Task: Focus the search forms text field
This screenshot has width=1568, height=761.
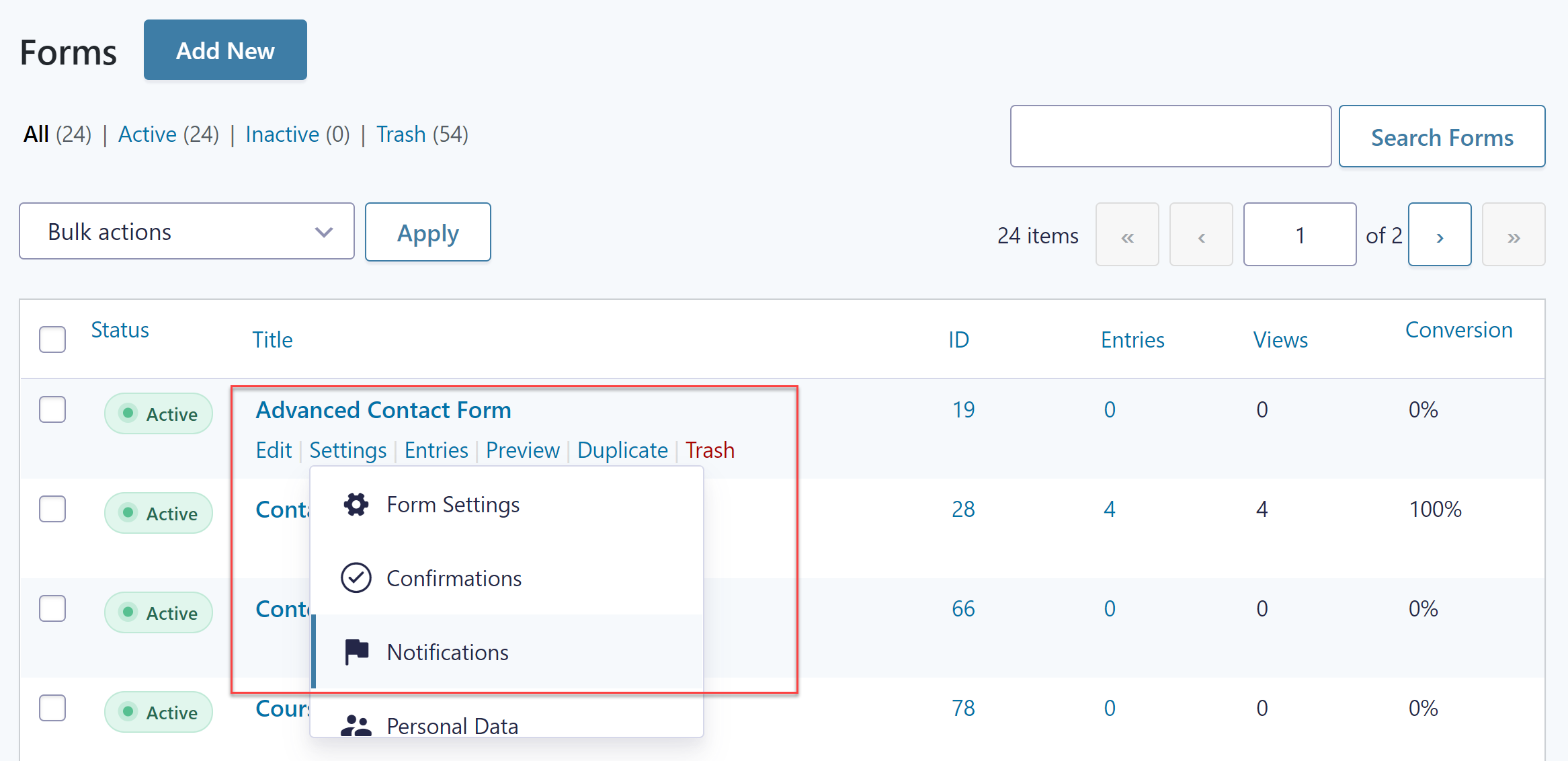Action: (1170, 136)
